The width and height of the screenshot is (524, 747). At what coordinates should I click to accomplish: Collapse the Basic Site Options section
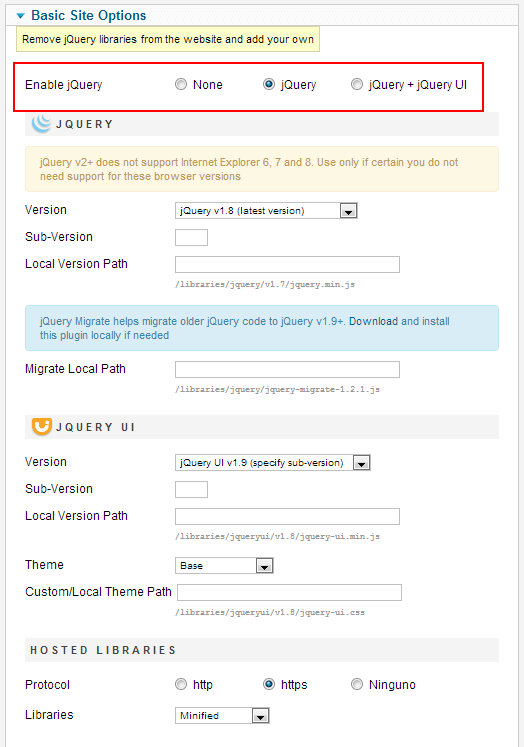(20, 16)
